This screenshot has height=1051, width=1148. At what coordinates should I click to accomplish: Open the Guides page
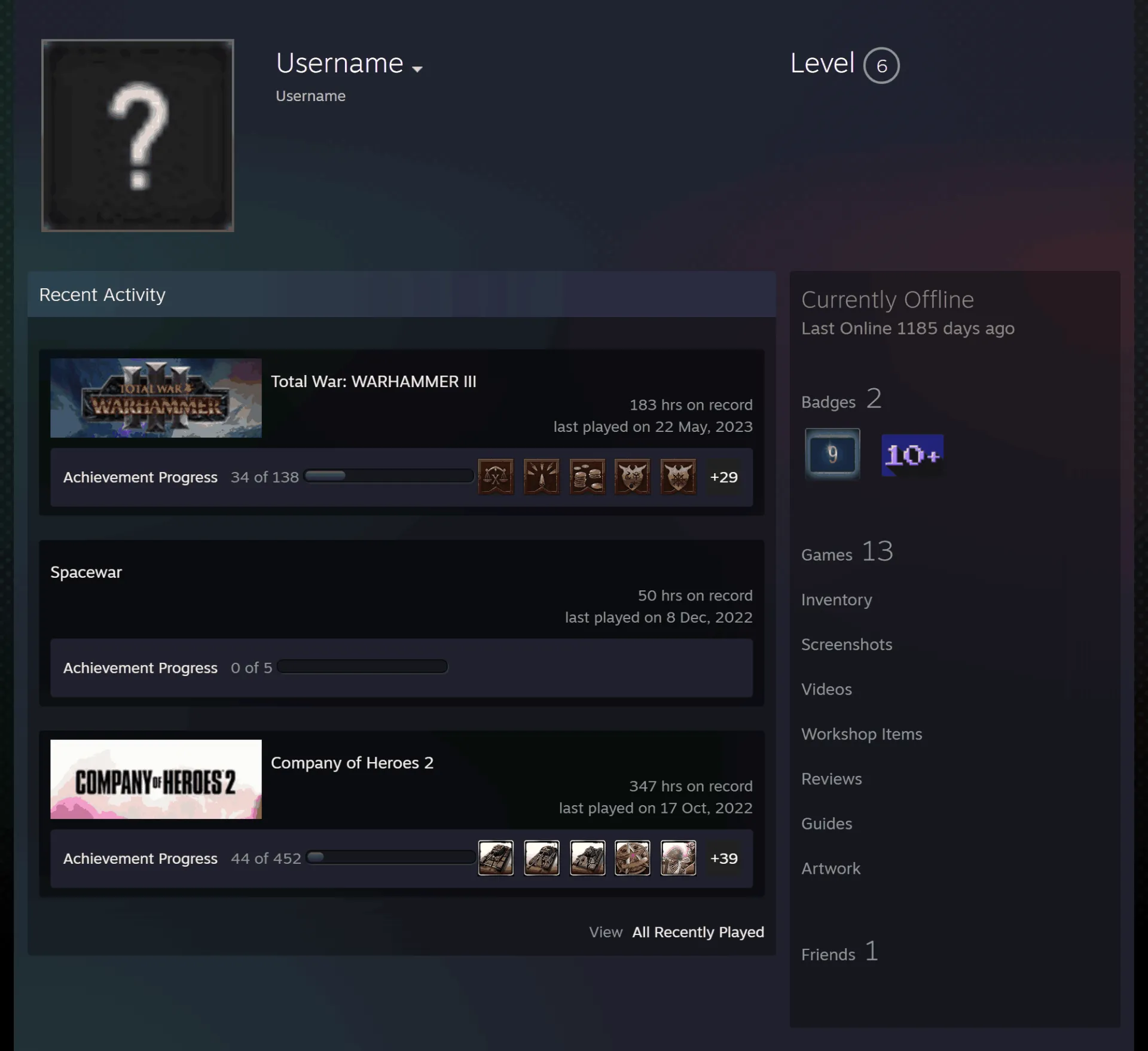point(827,824)
